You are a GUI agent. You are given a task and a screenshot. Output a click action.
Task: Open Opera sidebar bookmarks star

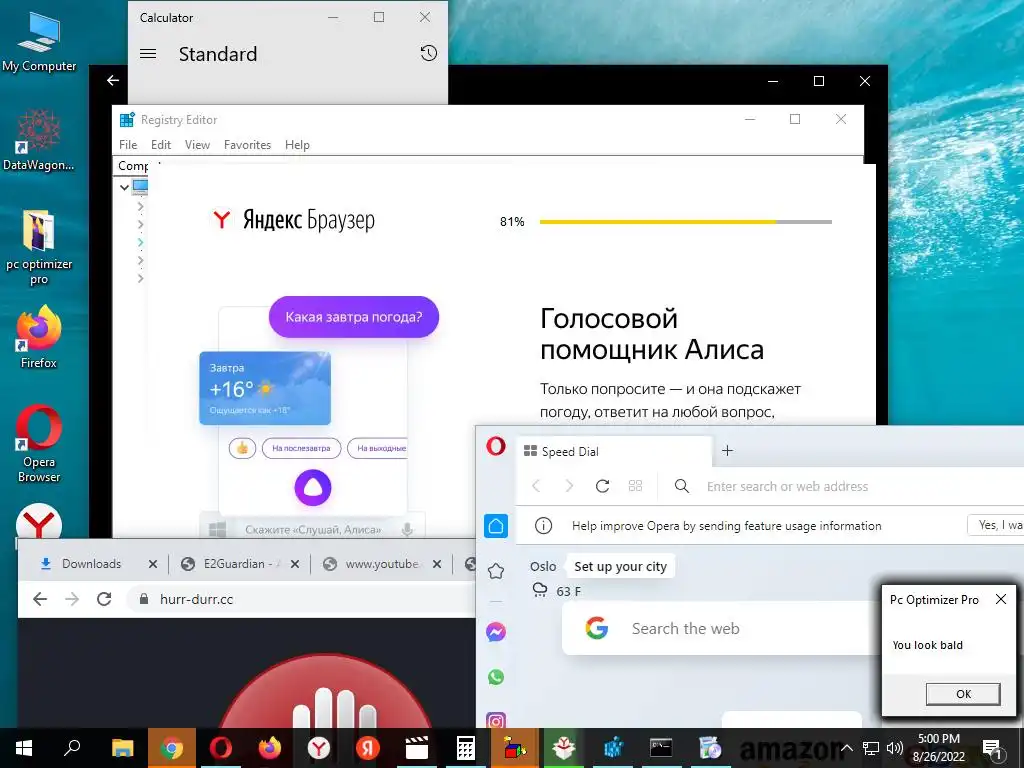[496, 571]
